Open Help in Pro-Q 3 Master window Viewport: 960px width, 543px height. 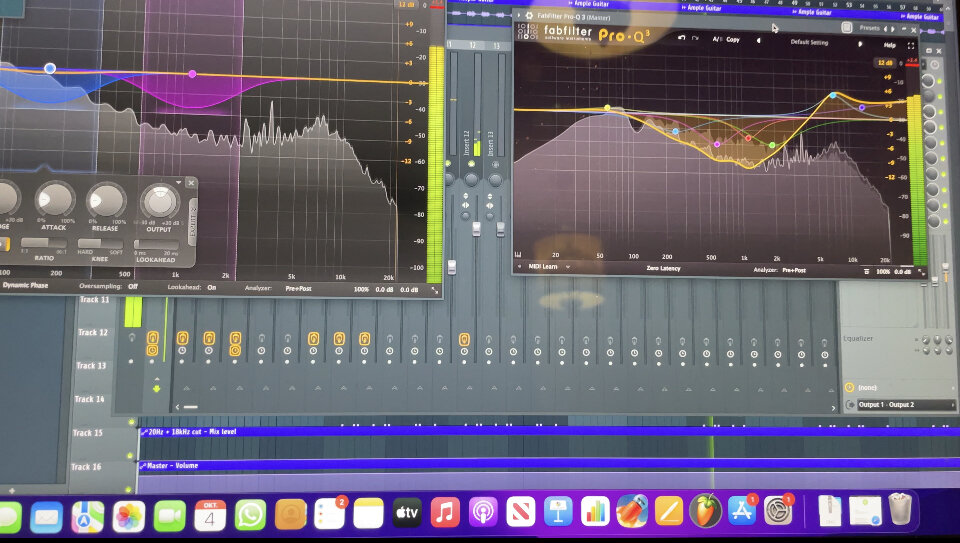pyautogui.click(x=890, y=45)
